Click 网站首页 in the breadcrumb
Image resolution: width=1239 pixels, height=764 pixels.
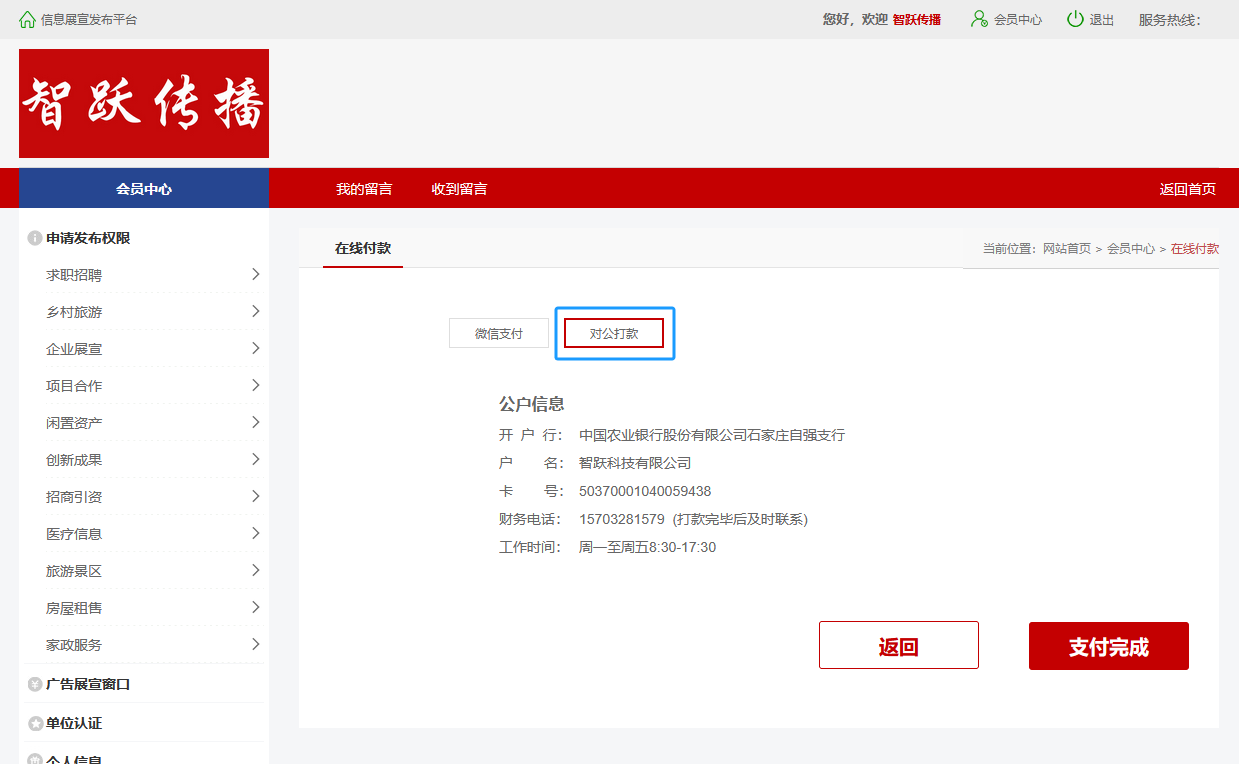1066,249
